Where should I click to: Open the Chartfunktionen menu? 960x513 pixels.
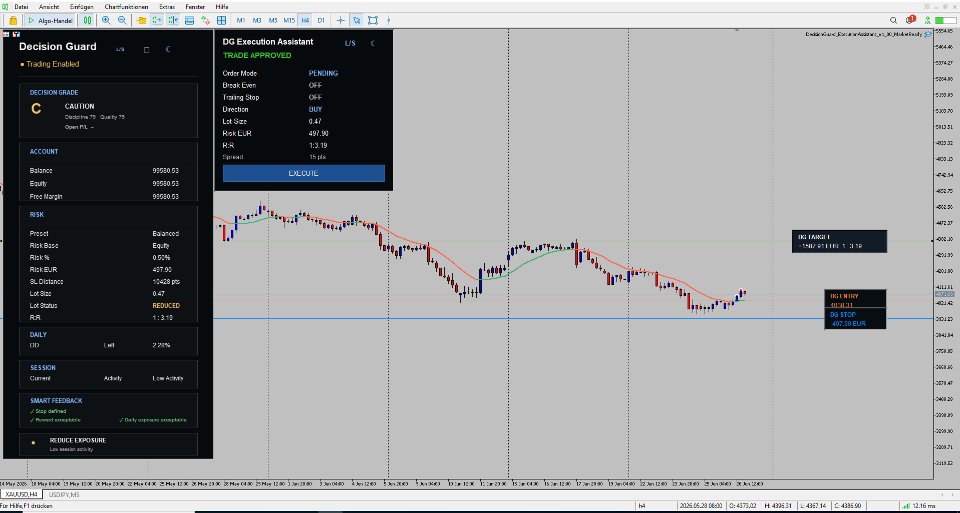point(126,7)
